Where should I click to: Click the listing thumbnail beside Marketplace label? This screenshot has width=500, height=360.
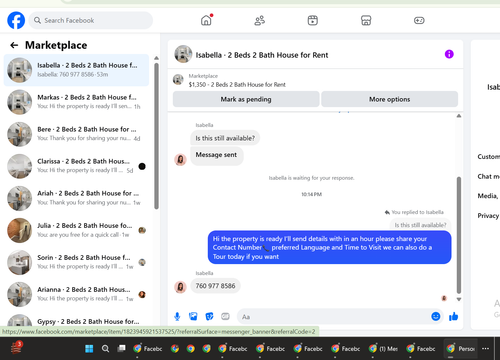coord(178,80)
